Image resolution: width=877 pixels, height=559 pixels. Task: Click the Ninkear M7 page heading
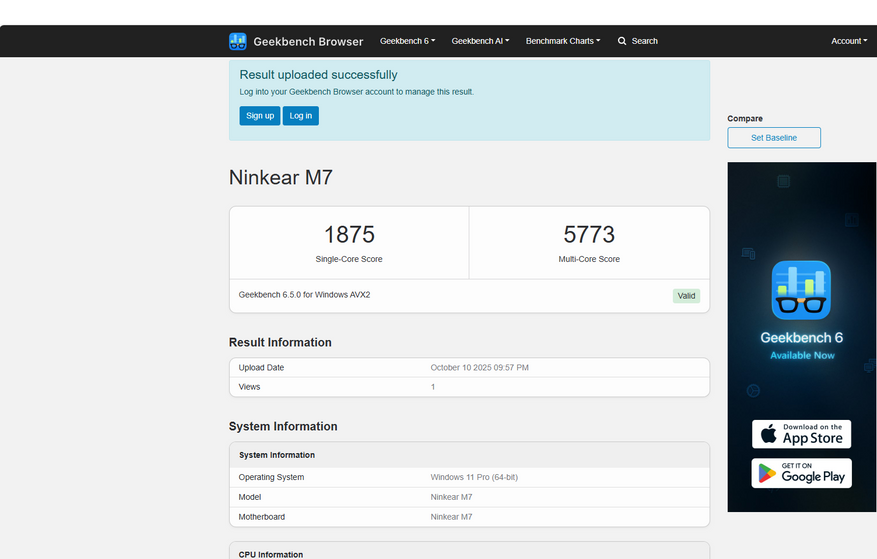coord(281,178)
